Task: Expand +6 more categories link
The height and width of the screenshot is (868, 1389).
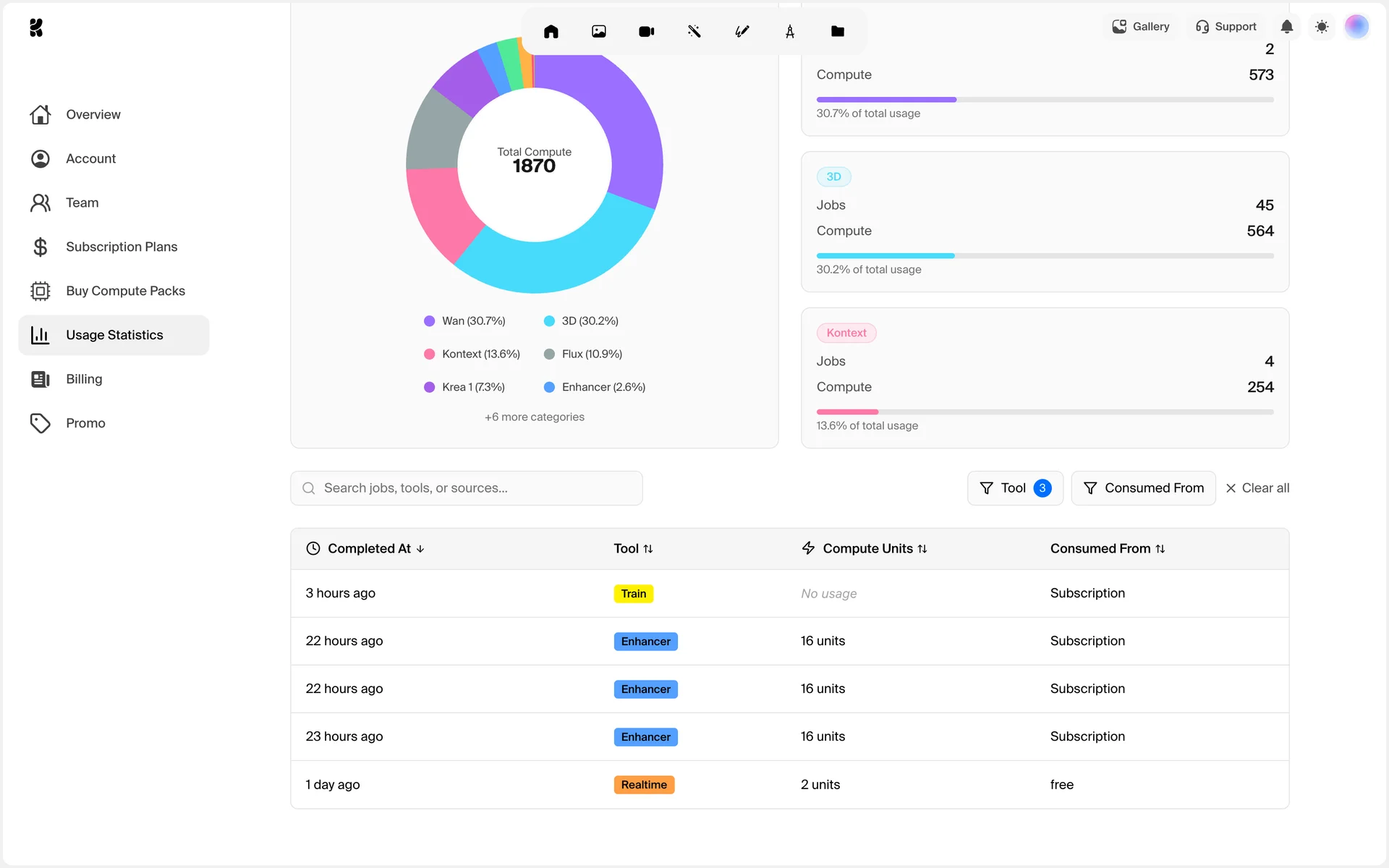Action: click(535, 417)
